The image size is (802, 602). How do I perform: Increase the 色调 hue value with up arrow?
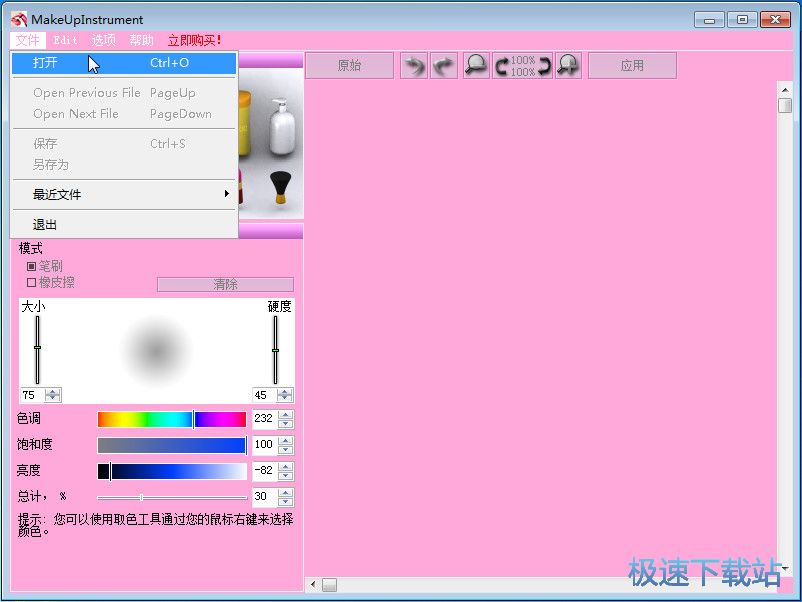[286, 415]
